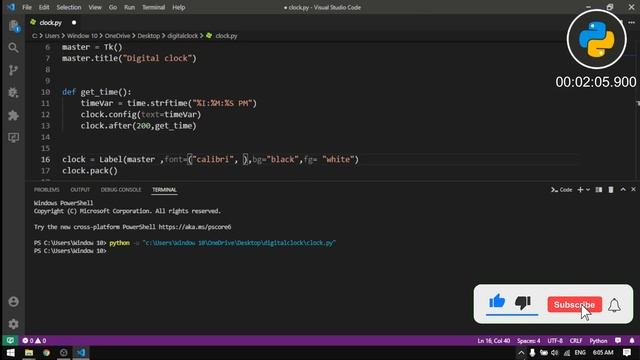Open the Windows Start menu
This screenshot has height=360, width=640.
click(x=11, y=353)
